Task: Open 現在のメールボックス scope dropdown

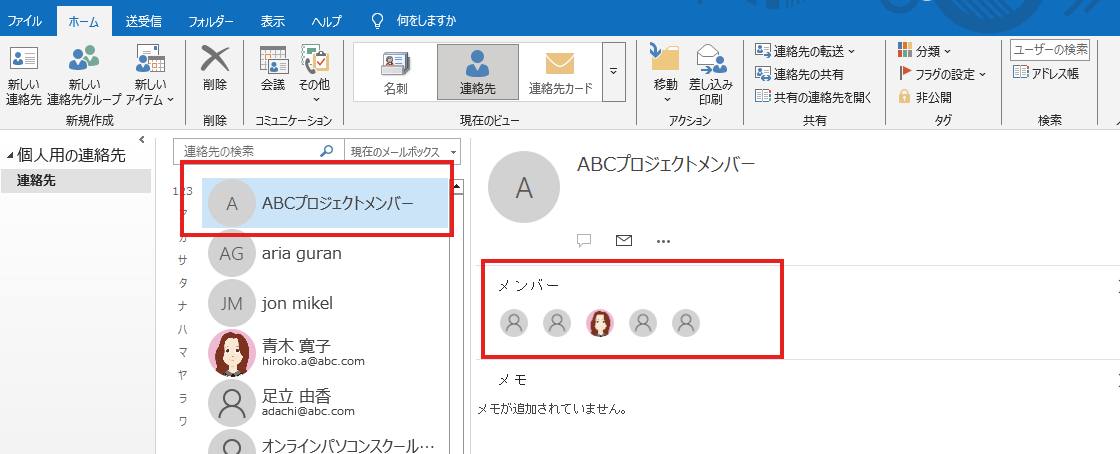Action: click(x=402, y=151)
